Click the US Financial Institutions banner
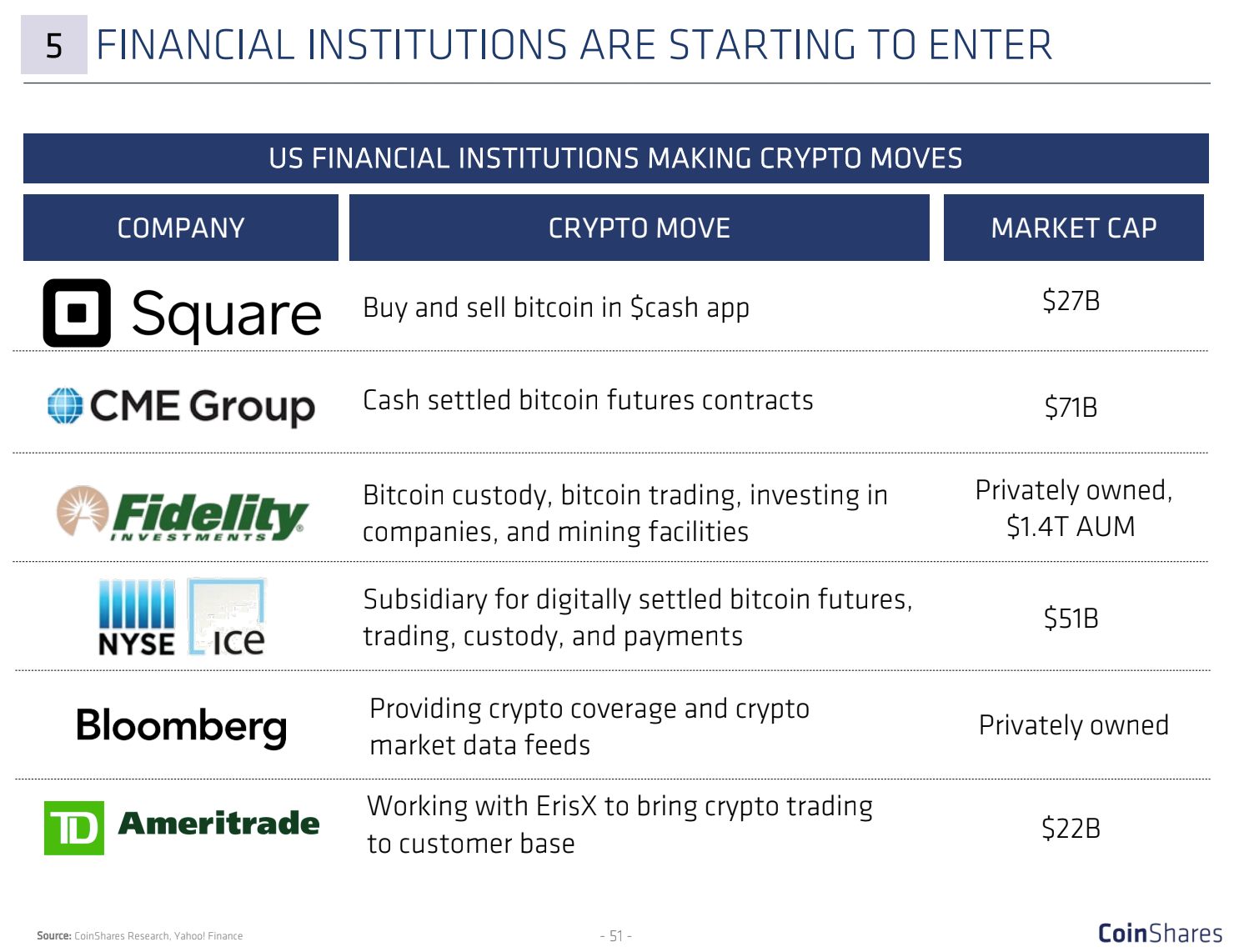 click(616, 158)
